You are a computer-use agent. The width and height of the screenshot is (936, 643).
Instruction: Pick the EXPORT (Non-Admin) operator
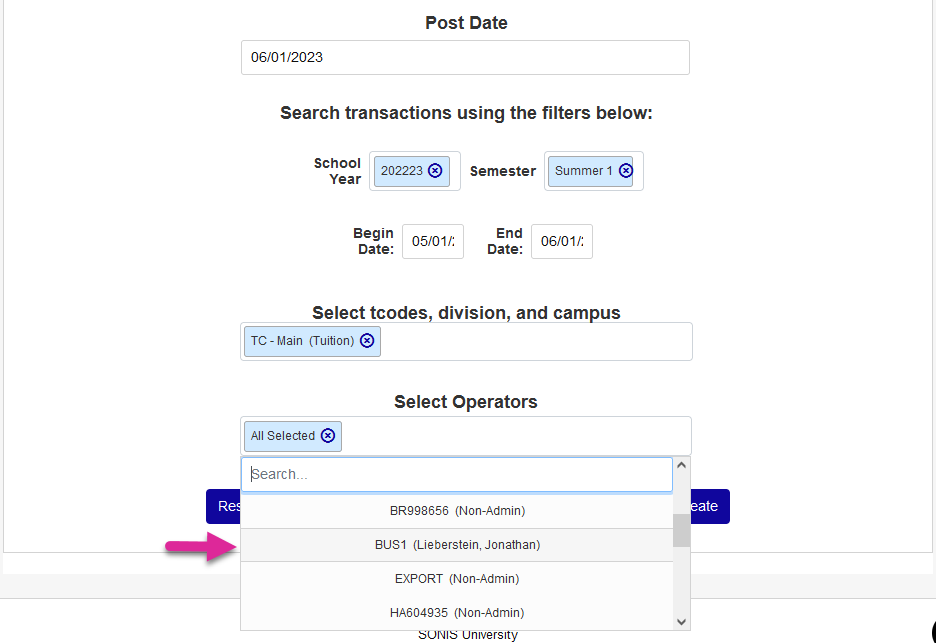click(x=457, y=579)
